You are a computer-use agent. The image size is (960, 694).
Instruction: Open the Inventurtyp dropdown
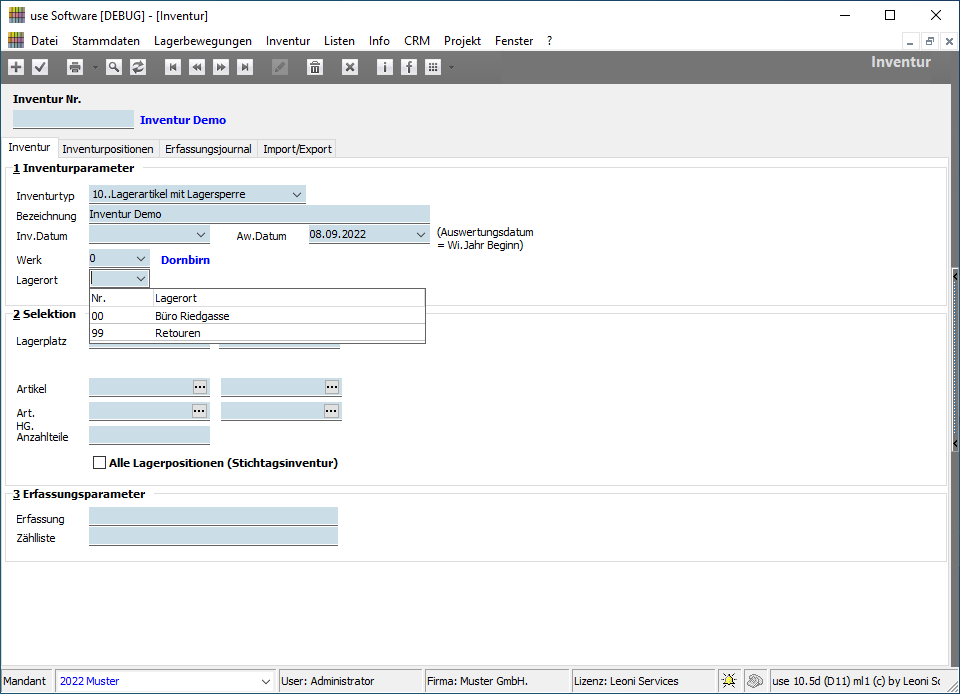tap(297, 195)
